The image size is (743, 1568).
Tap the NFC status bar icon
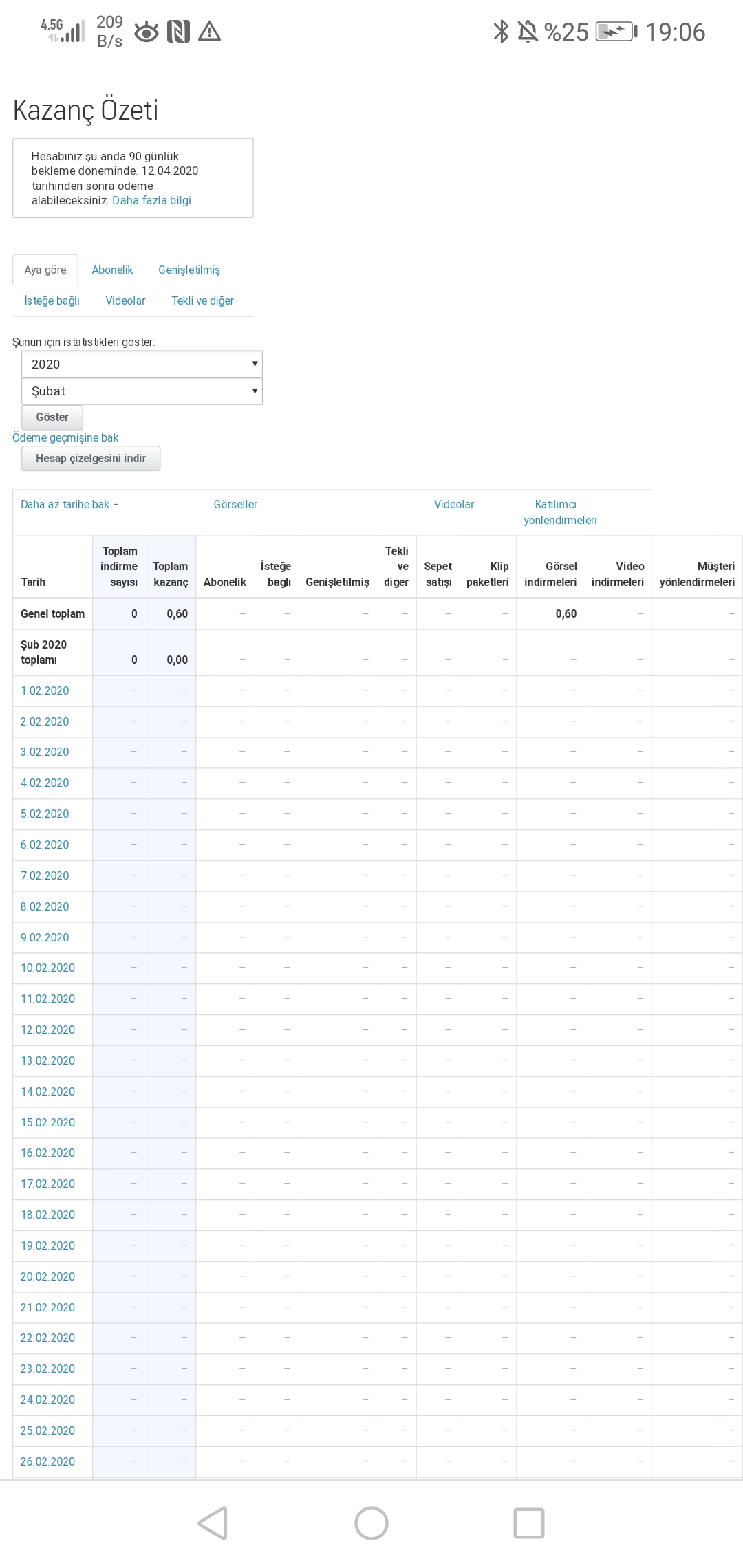(178, 32)
